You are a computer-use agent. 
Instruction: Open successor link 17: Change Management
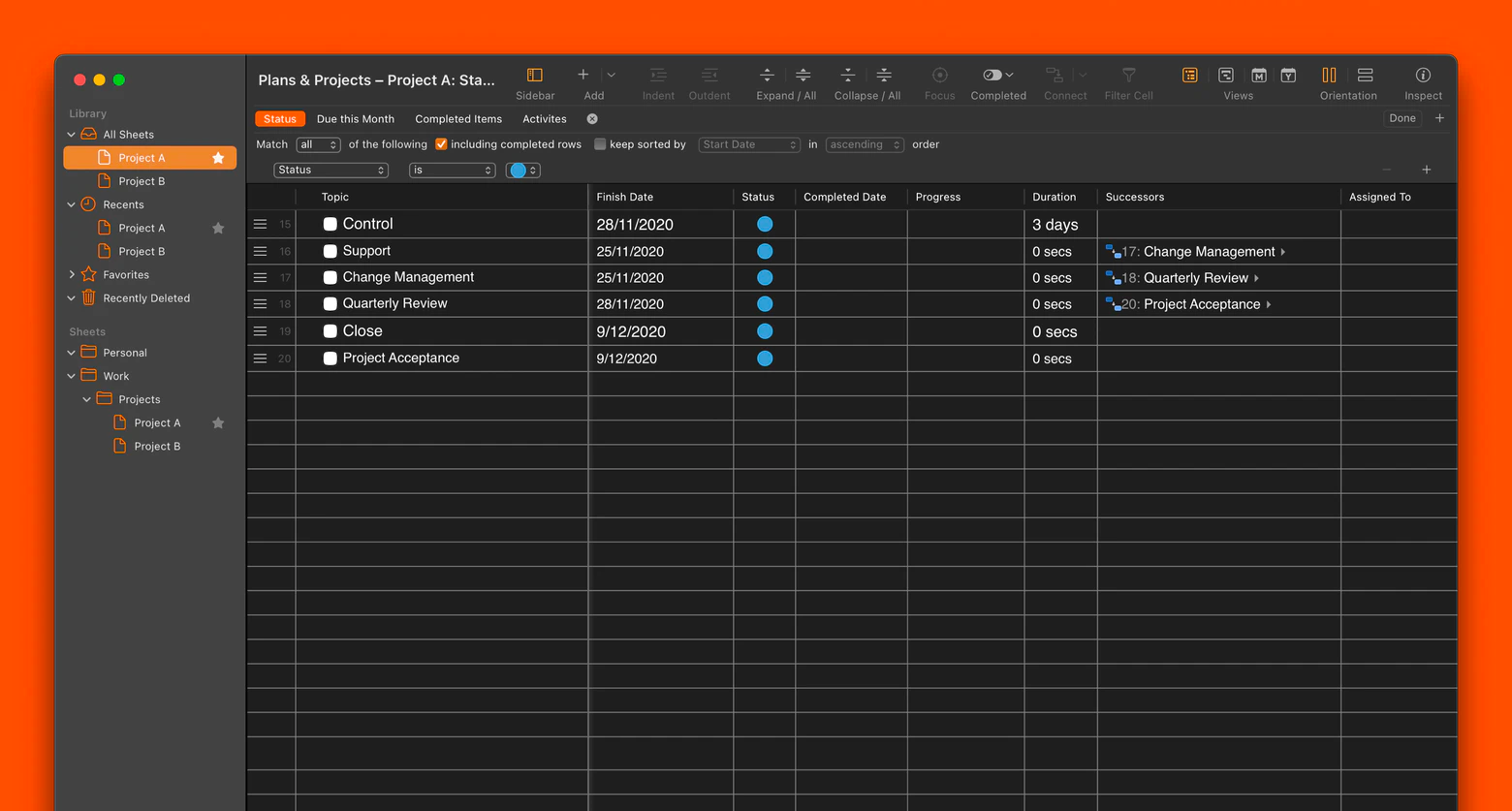(x=1200, y=252)
